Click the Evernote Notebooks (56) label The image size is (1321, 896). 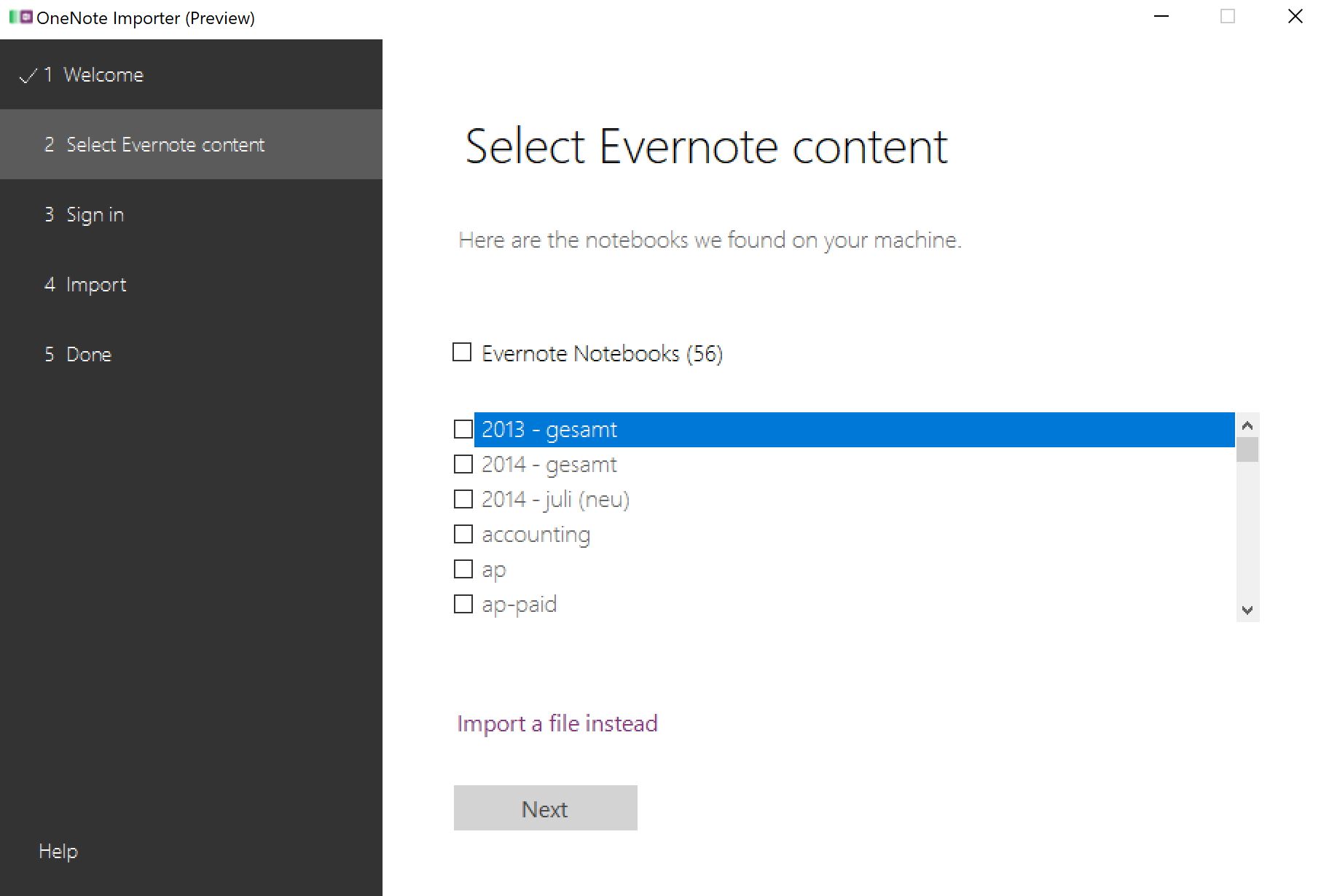point(602,353)
